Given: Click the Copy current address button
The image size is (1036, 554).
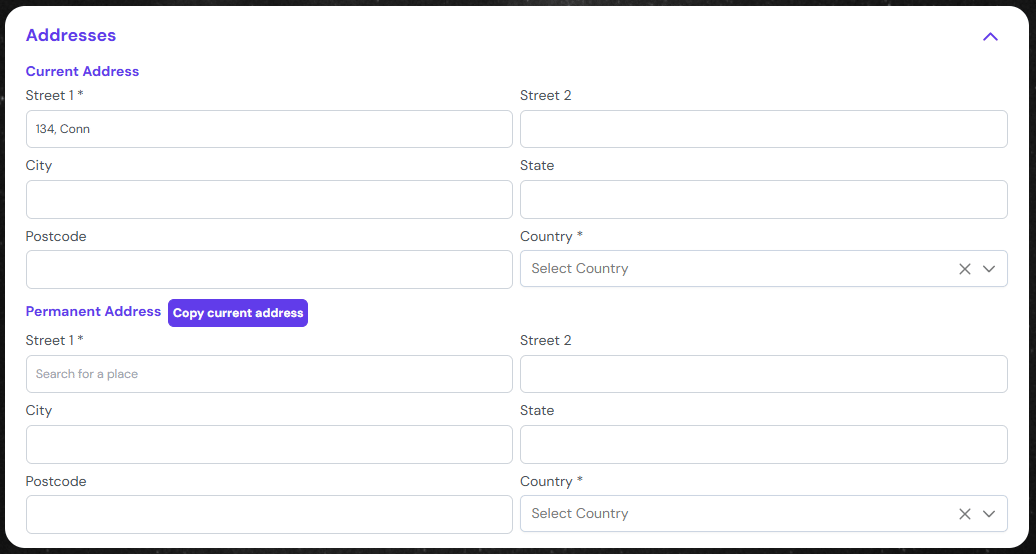Looking at the screenshot, I should point(238,313).
